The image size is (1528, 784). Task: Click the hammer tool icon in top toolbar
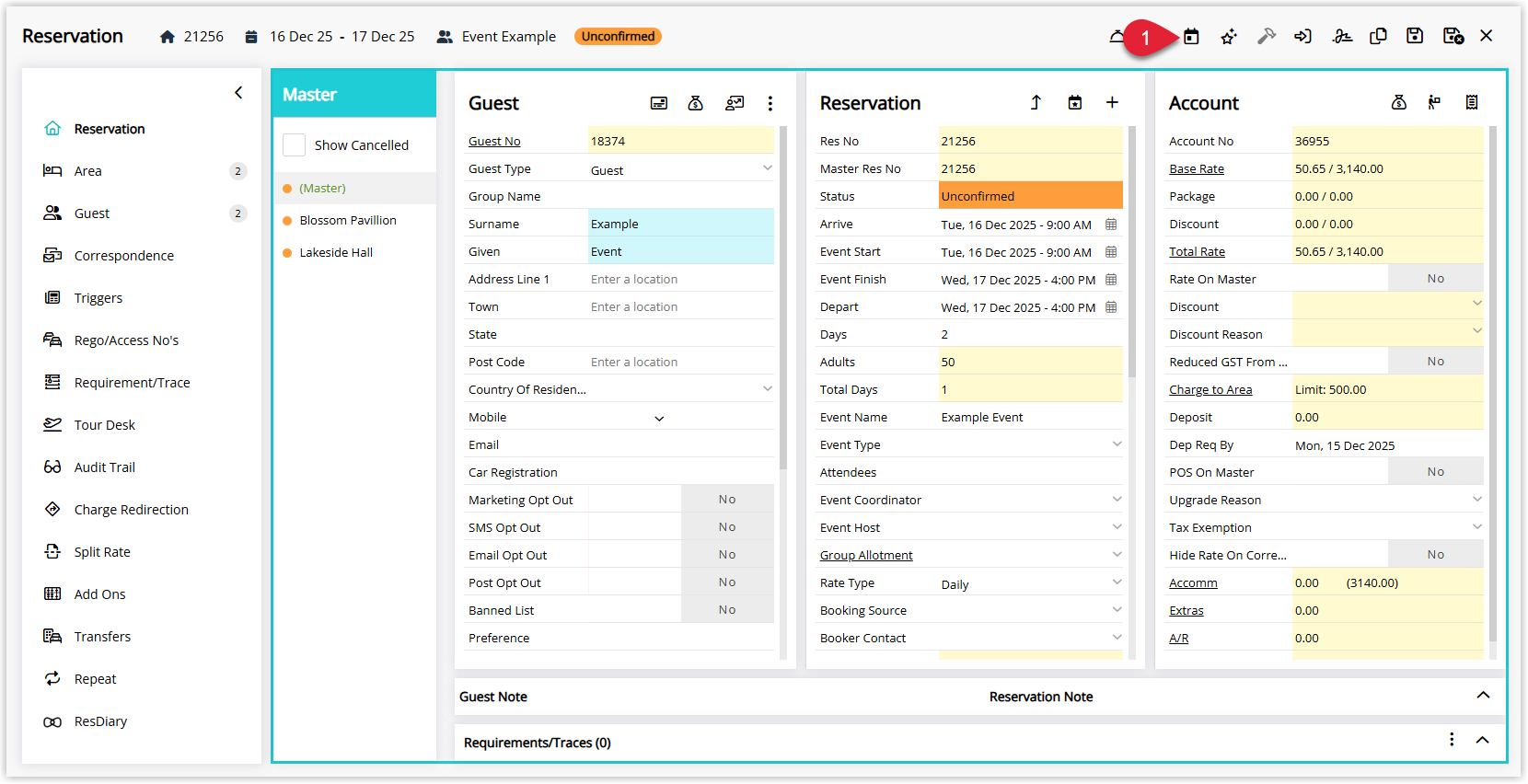point(1267,37)
